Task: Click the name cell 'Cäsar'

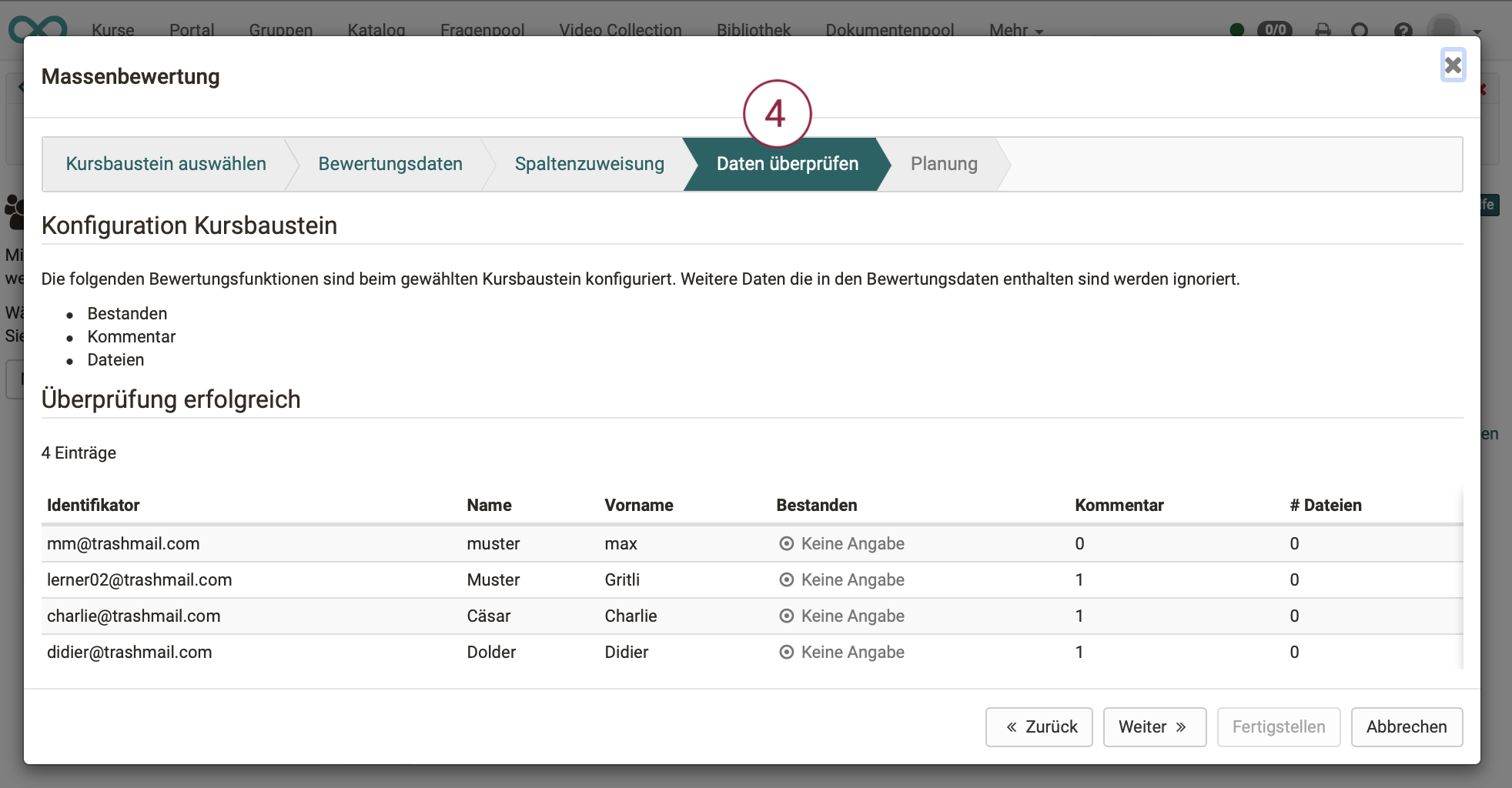Action: point(489,616)
